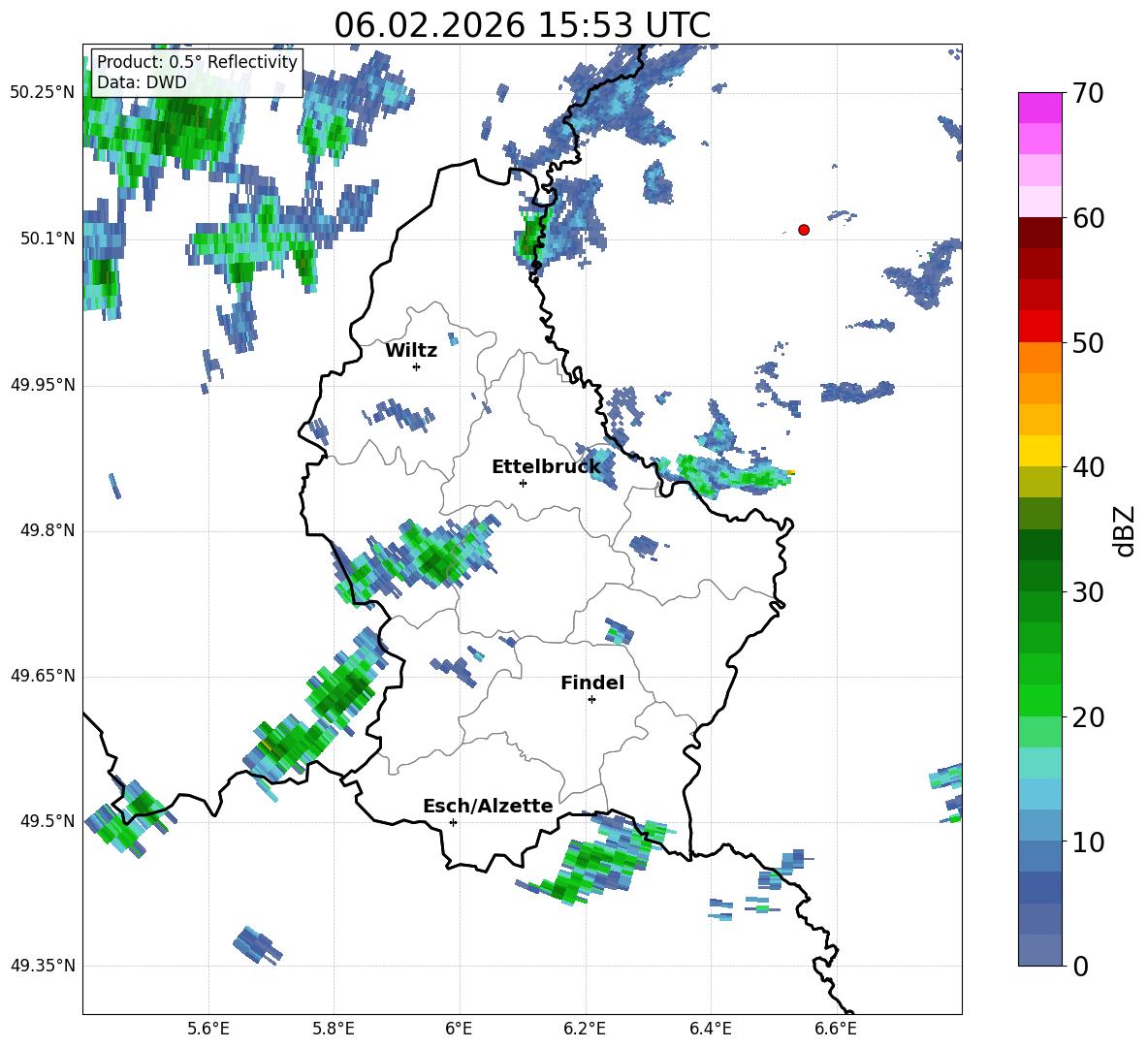Select the Esch/Alzette city label
This screenshot has height=1048, width=1148.
tap(488, 806)
